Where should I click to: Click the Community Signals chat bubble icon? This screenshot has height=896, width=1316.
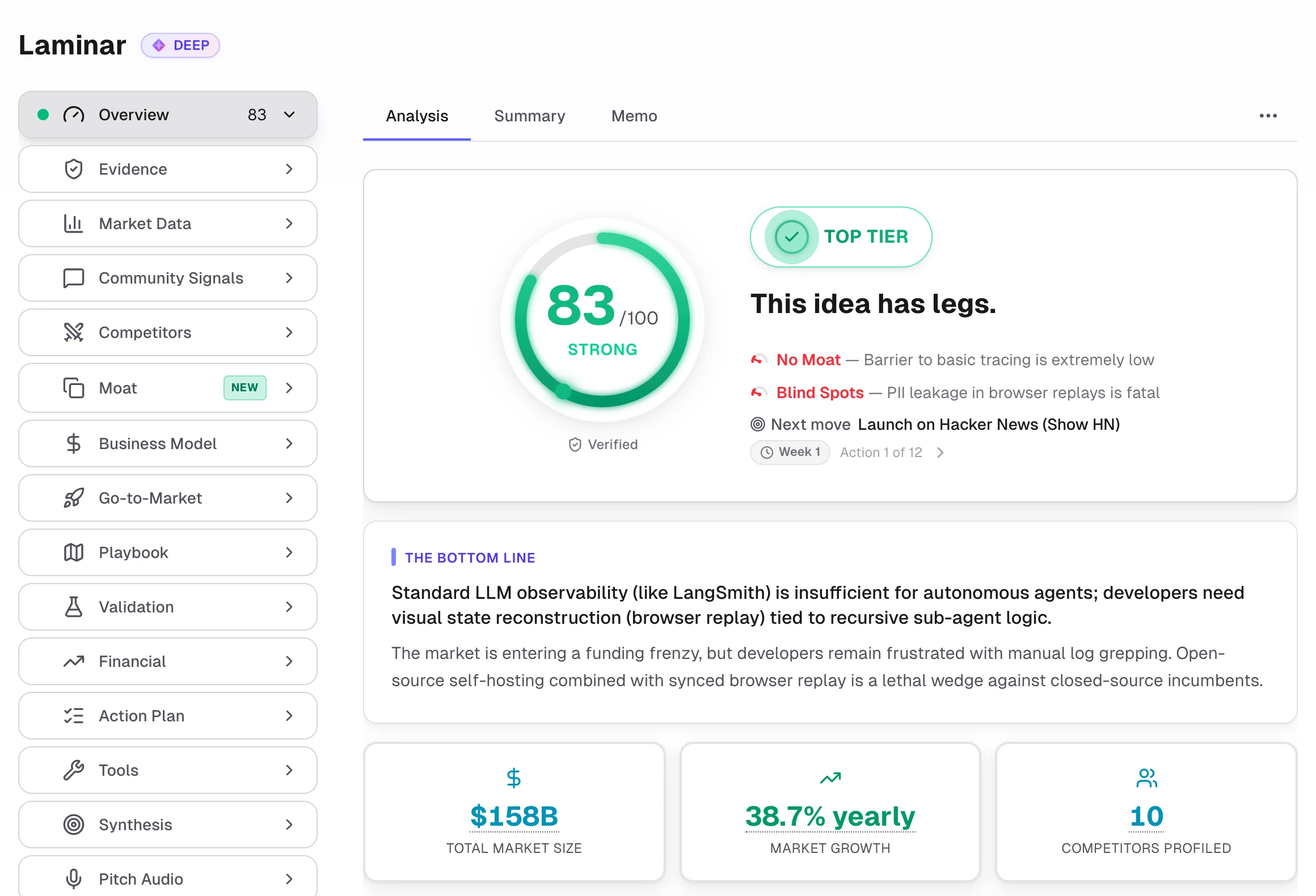click(74, 278)
